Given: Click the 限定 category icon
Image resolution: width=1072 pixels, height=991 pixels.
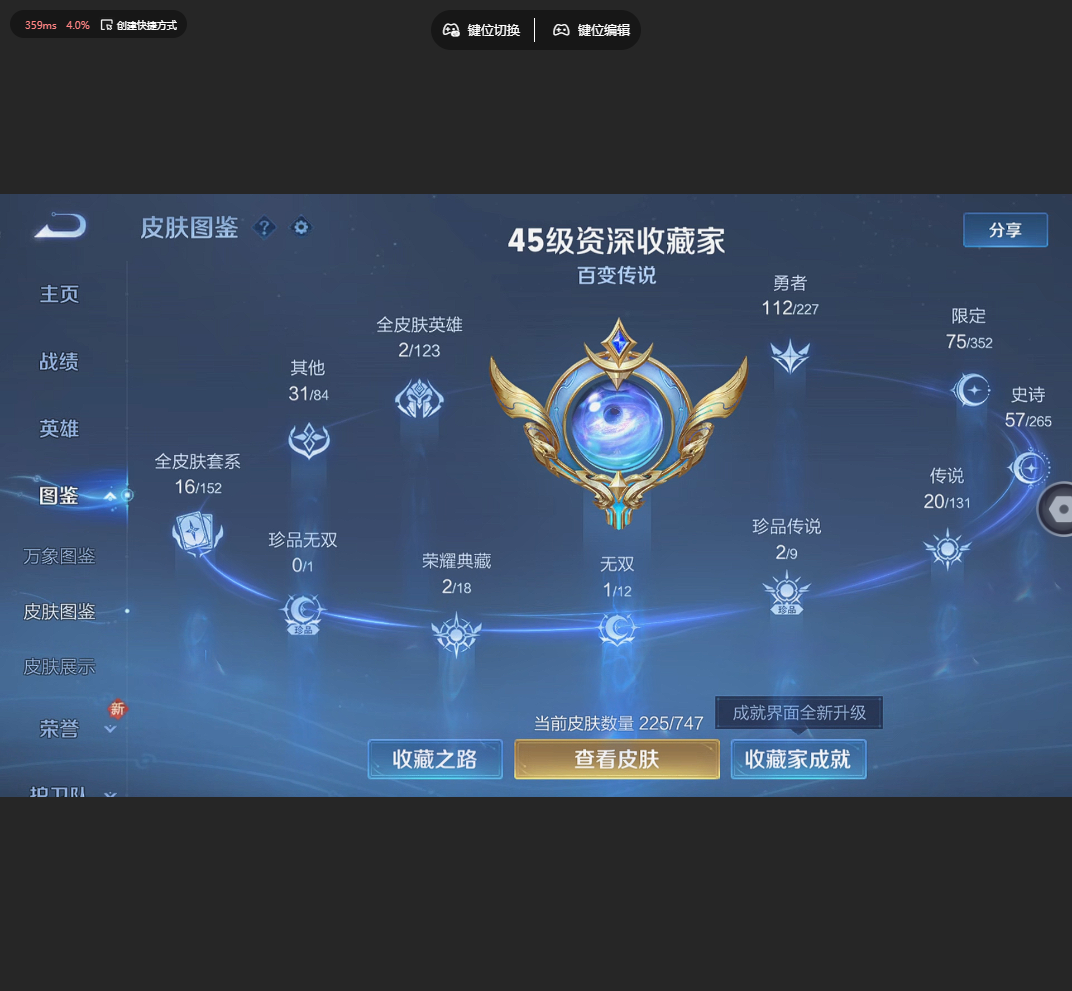Looking at the screenshot, I should [971, 390].
